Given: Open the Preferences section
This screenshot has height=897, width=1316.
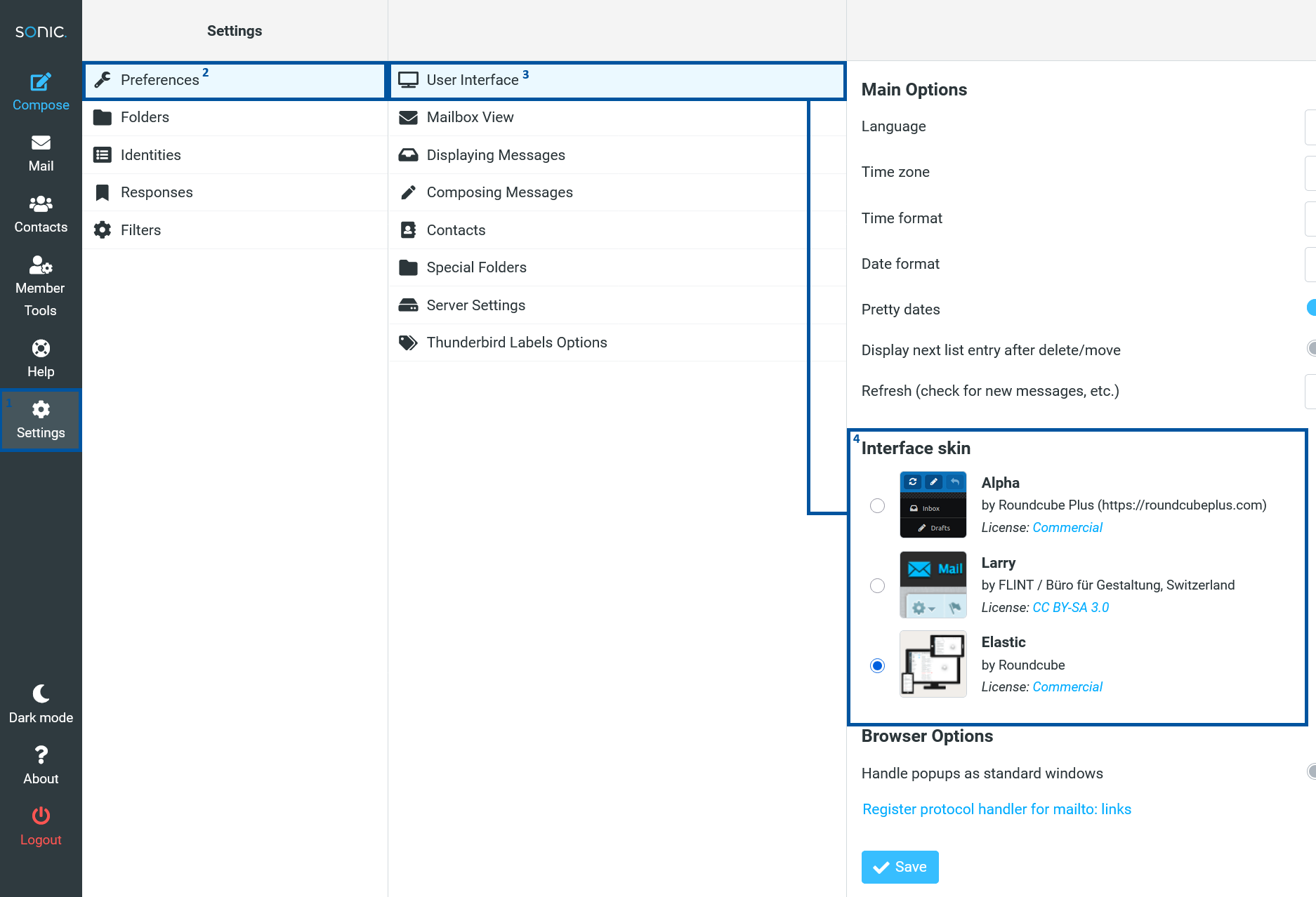Looking at the screenshot, I should tap(235, 81).
